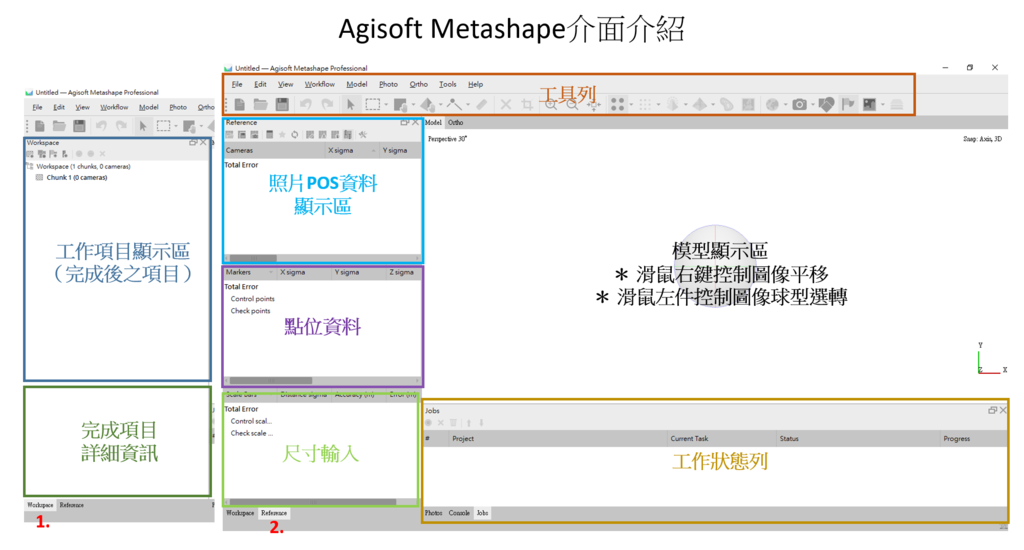The height and width of the screenshot is (550, 1024).
Task: Open dropdown arrow beside Show cameras icon
Action: point(813,105)
